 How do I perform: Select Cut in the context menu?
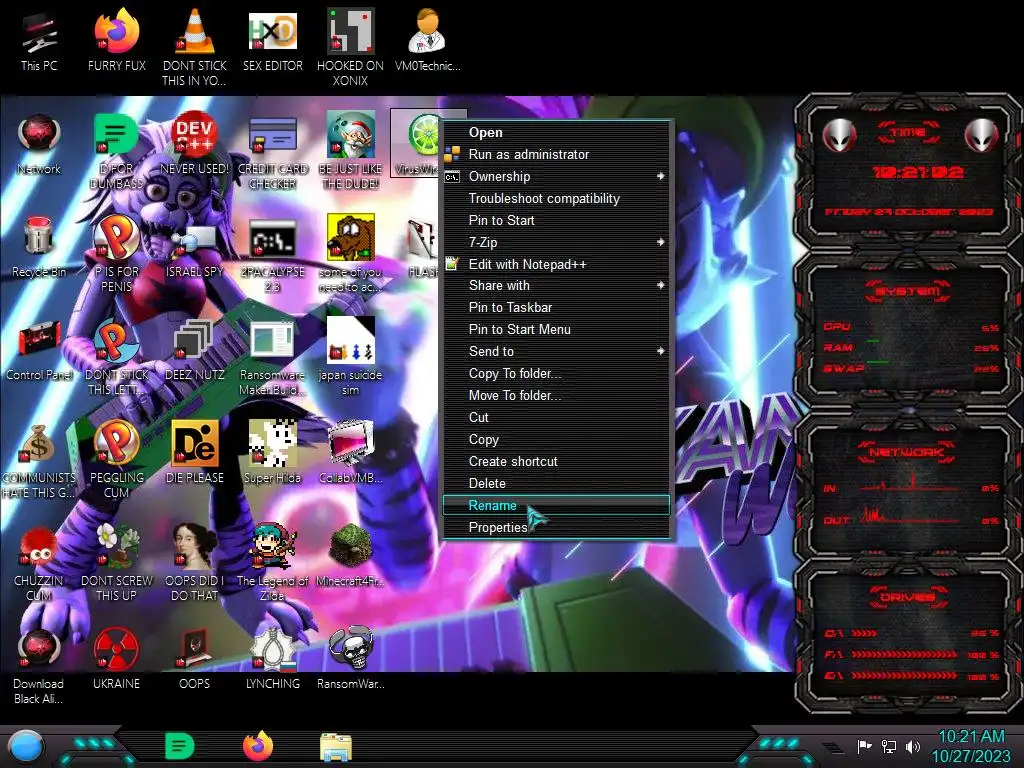tap(556, 417)
